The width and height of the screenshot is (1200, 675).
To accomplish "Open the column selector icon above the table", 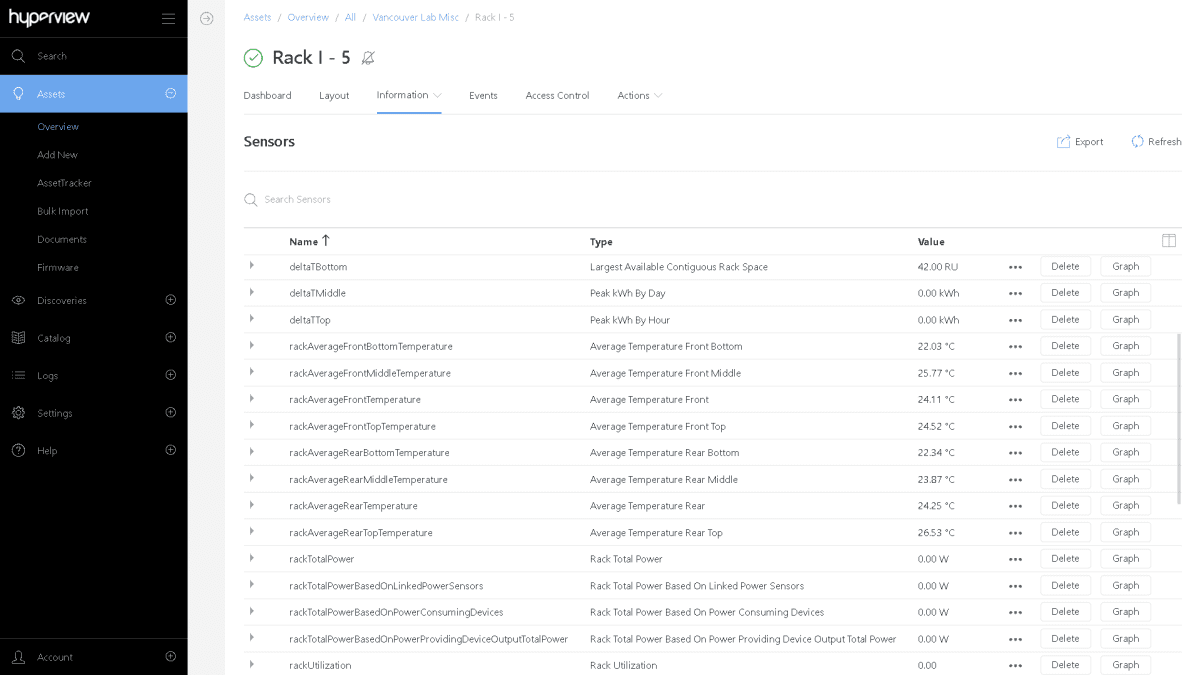I will coord(1168,240).
